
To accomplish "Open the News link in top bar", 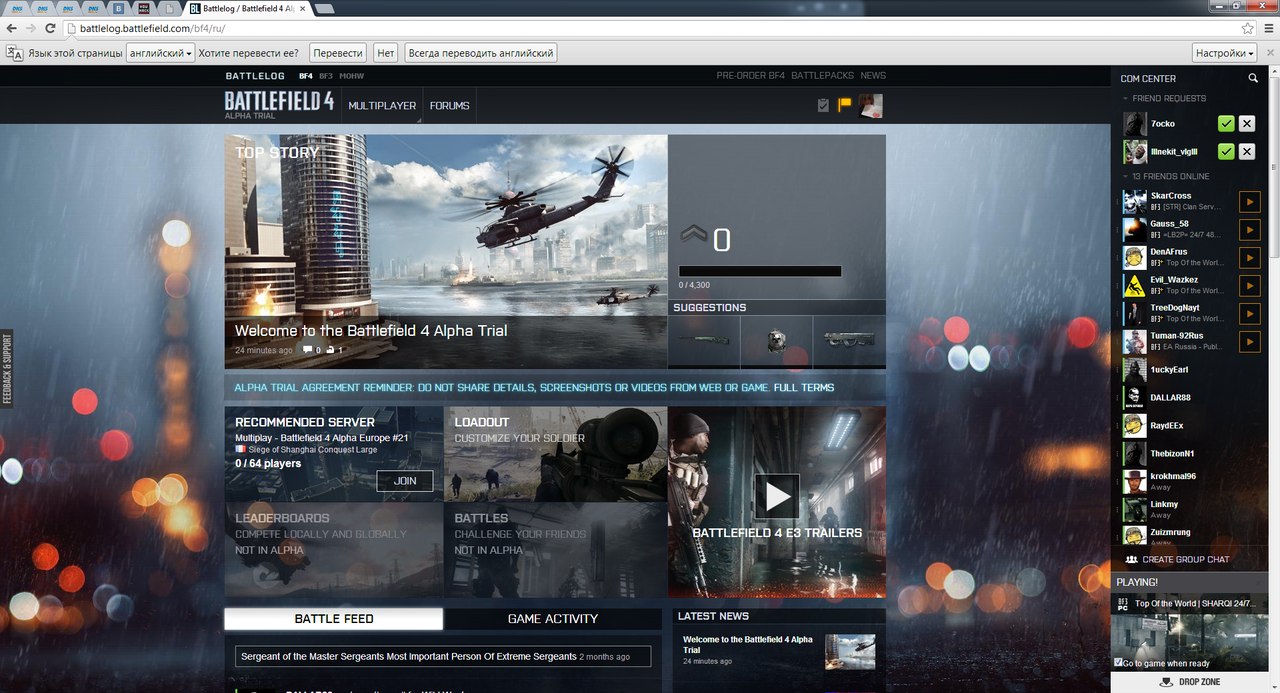I will (873, 76).
